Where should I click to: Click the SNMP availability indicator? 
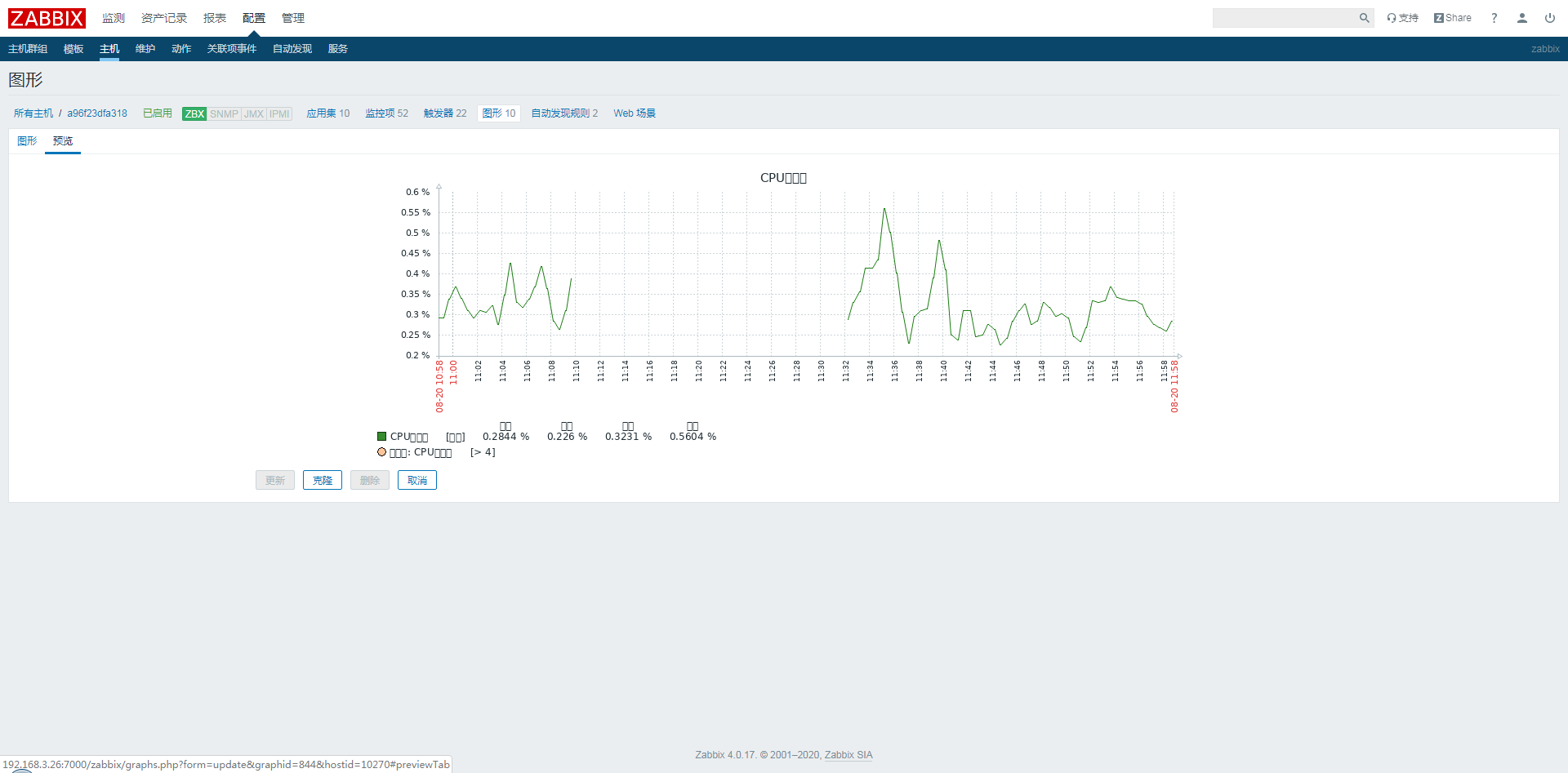[225, 113]
